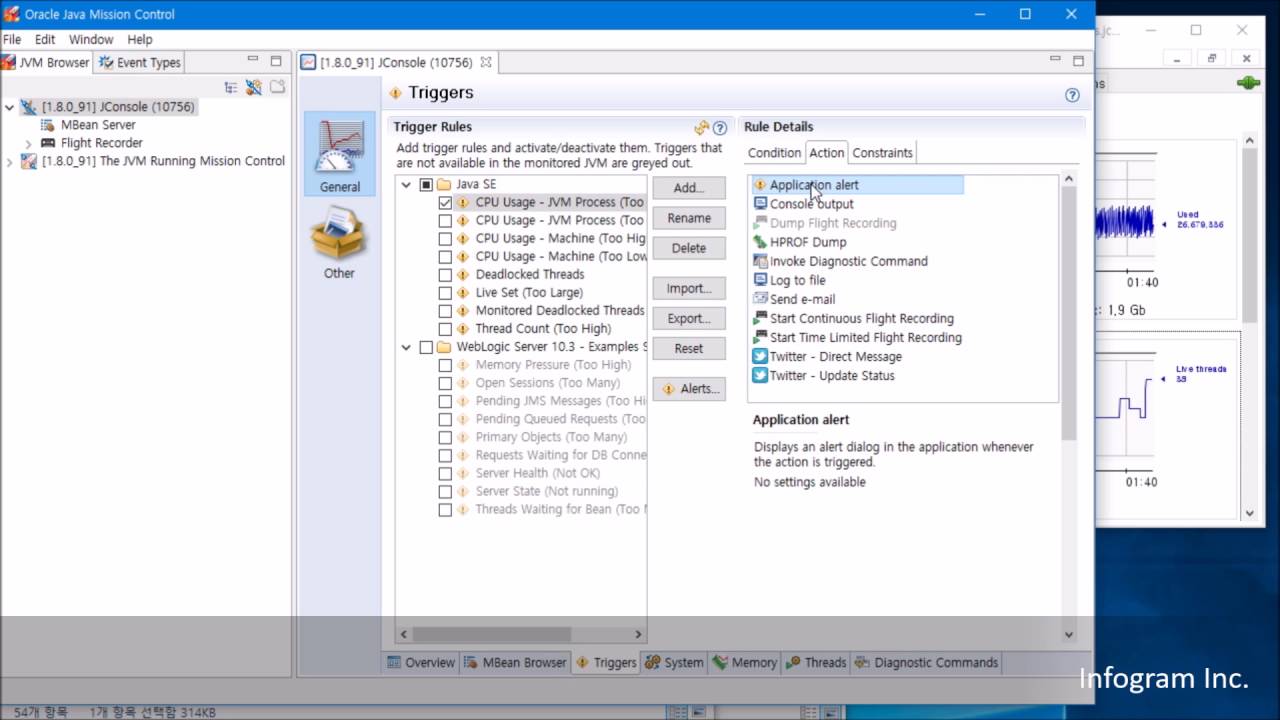The width and height of the screenshot is (1280, 720).
Task: Select the Twitter - Update Status action
Action: [823, 376]
